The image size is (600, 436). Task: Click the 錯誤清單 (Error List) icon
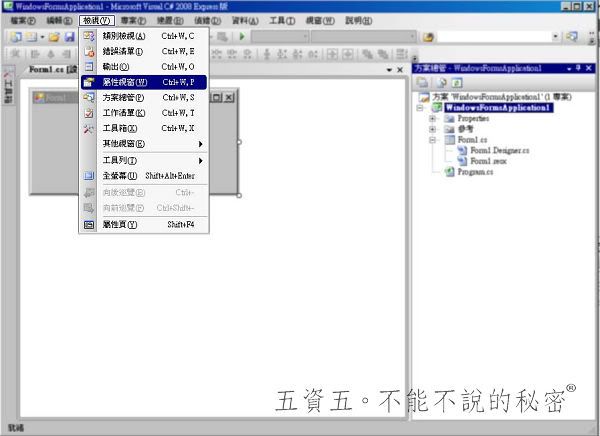(x=89, y=51)
